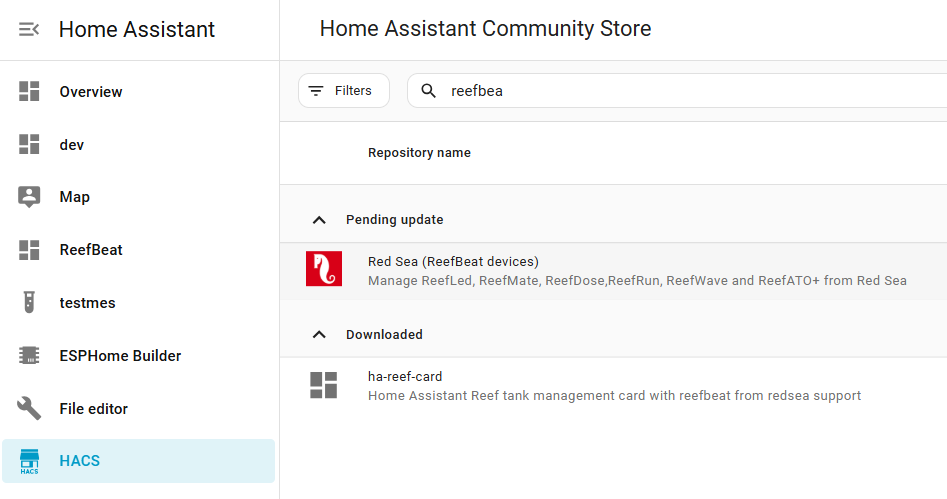Image resolution: width=947 pixels, height=499 pixels.
Task: Open the Overview sidebar item
Action: [138, 92]
